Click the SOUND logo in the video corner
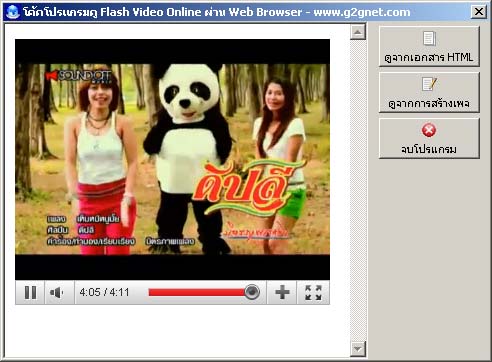Screen dimensions: 492x362 point(79,76)
